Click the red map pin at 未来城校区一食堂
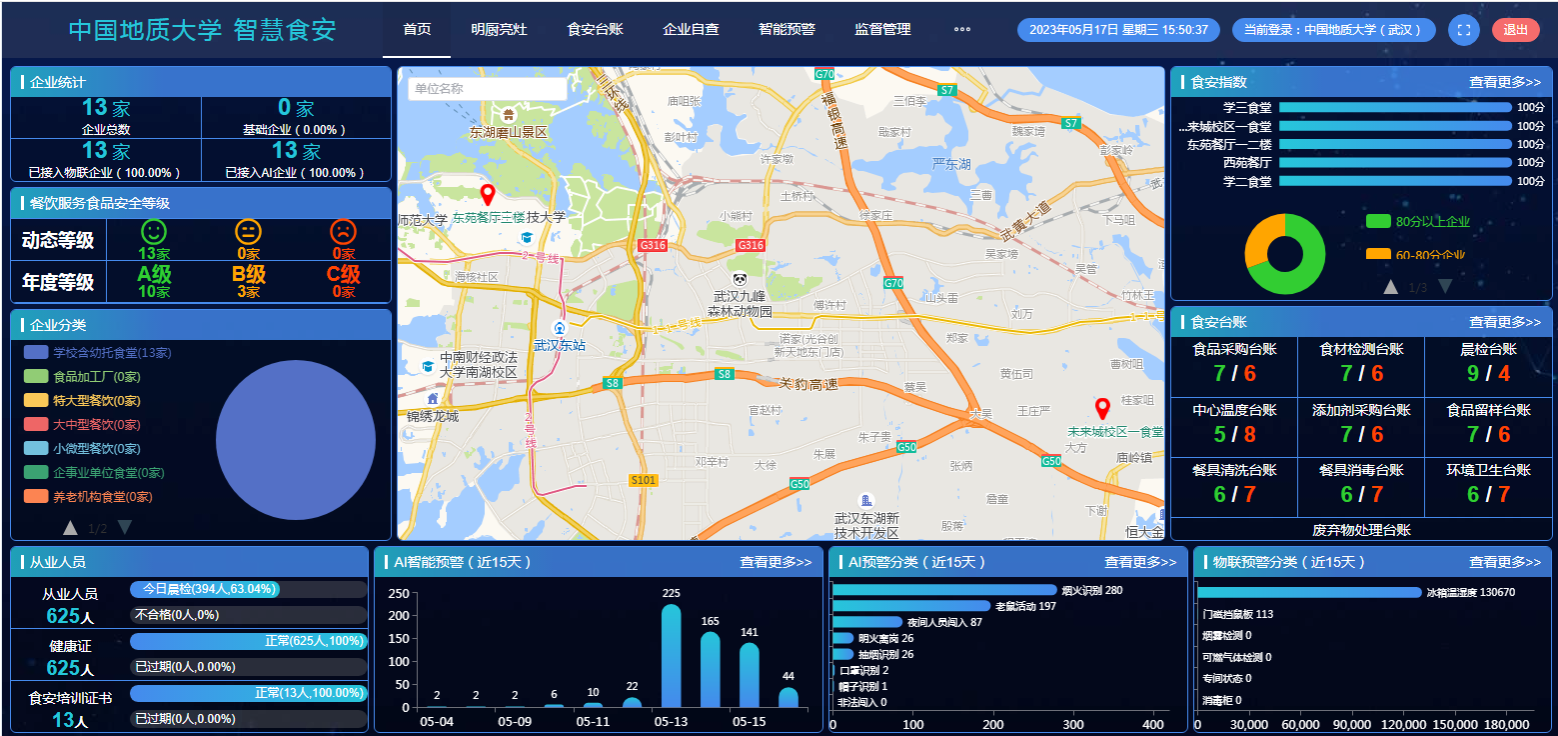1558x736 pixels. click(x=1103, y=408)
